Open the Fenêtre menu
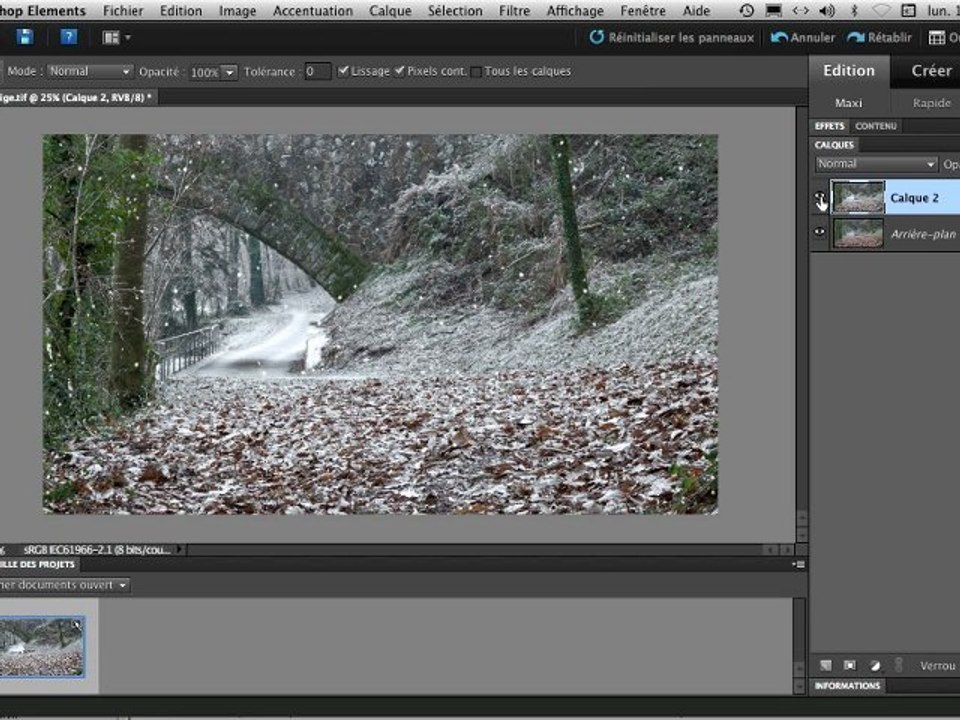960x720 pixels. (643, 10)
